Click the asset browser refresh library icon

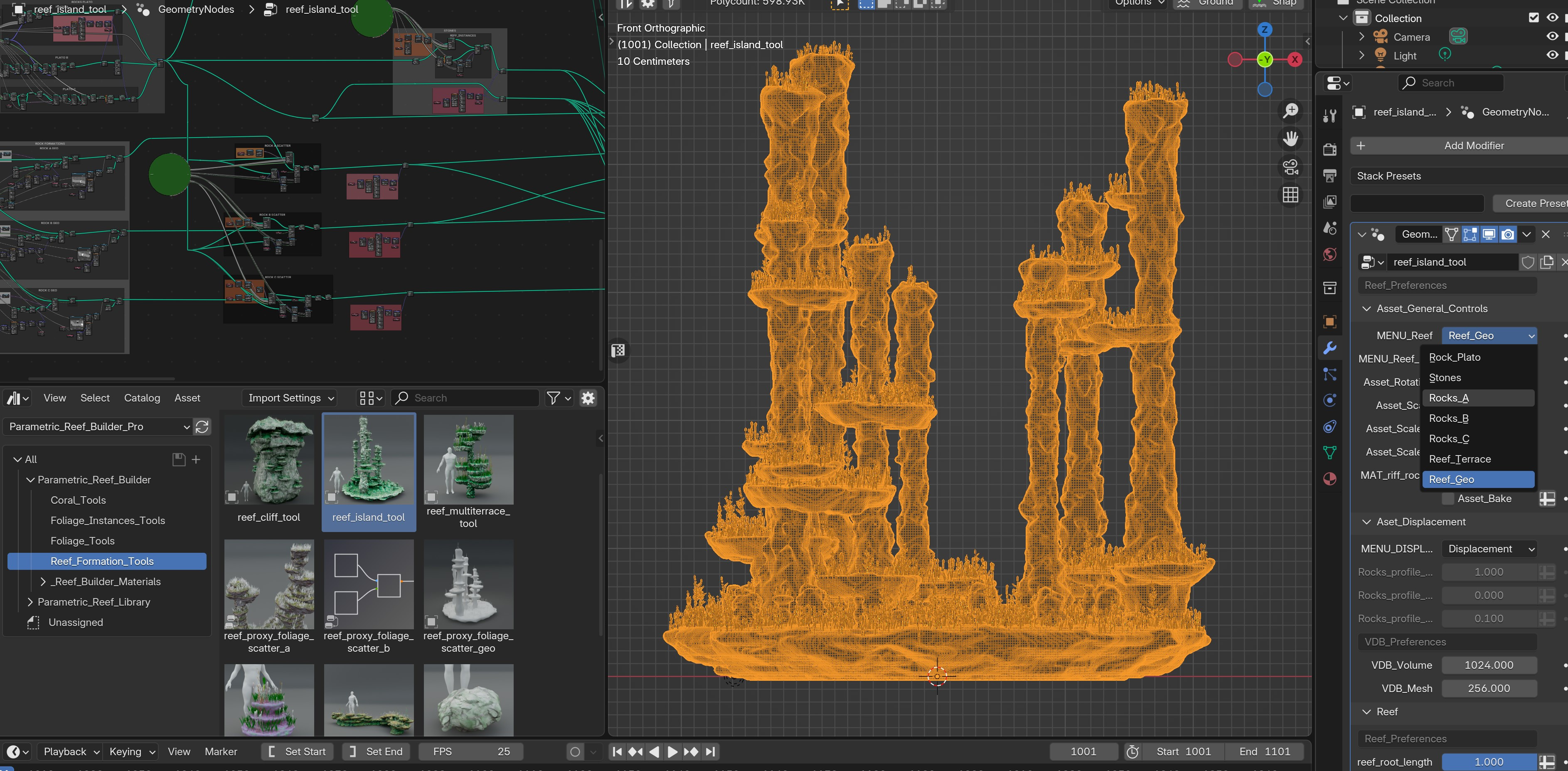coord(202,427)
